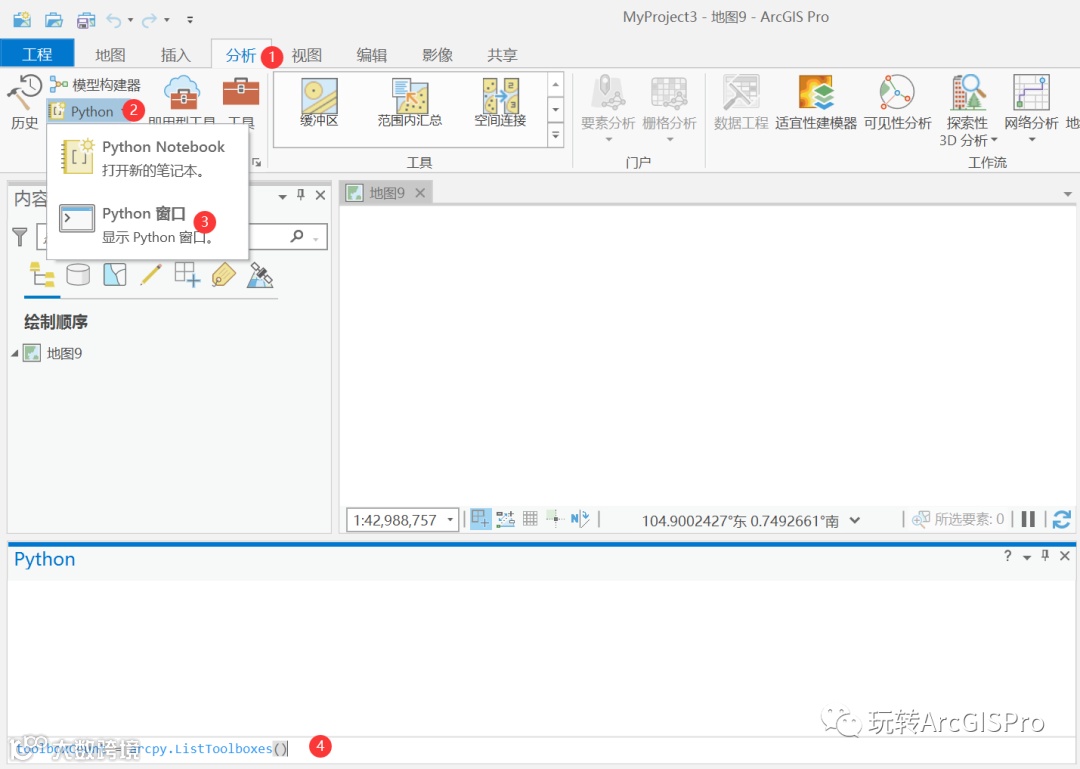Screen dimensions: 1080x769
Task: Select the 范围内汇总 tool
Action: (410, 102)
